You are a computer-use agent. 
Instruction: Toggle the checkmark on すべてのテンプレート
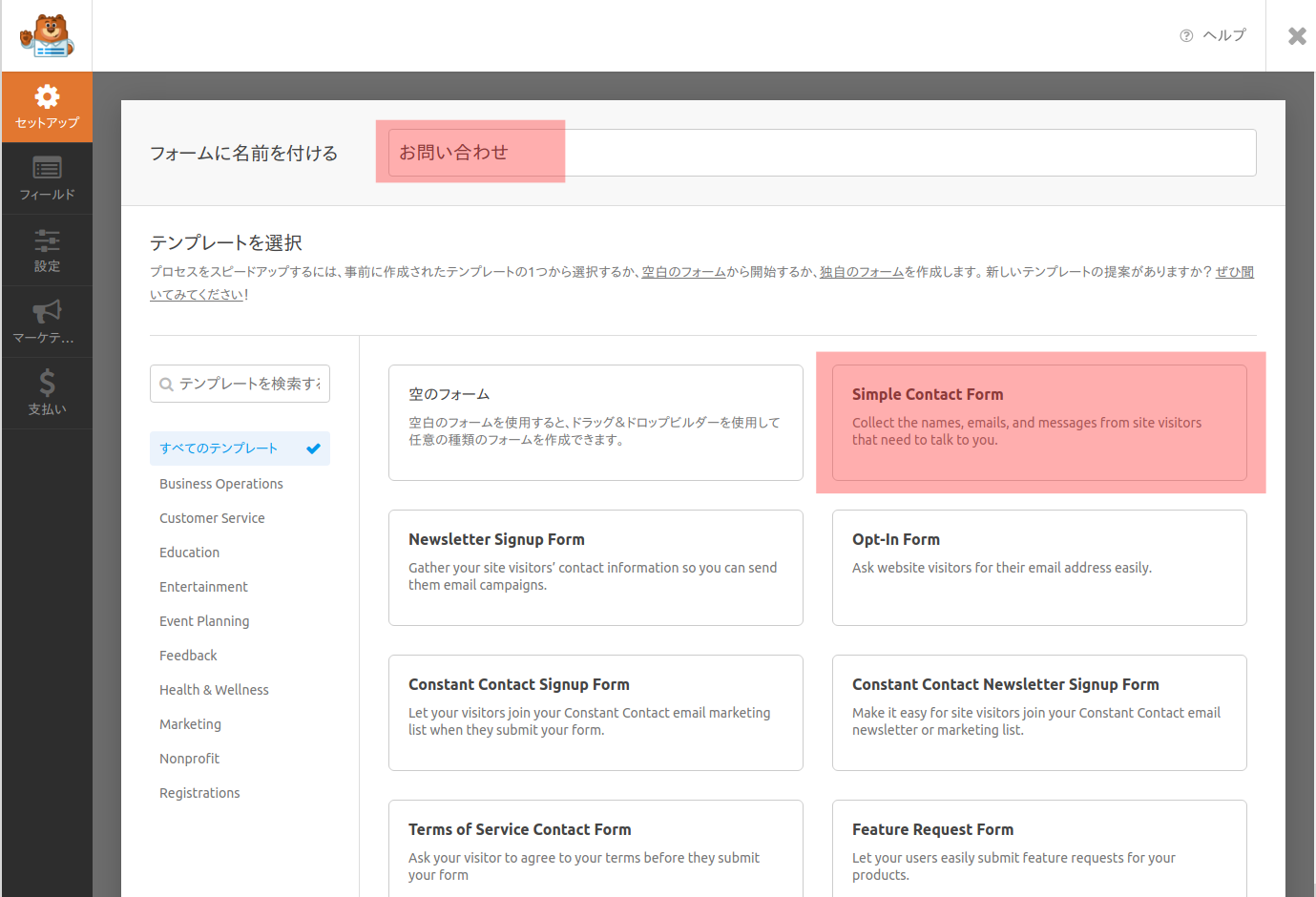[314, 448]
